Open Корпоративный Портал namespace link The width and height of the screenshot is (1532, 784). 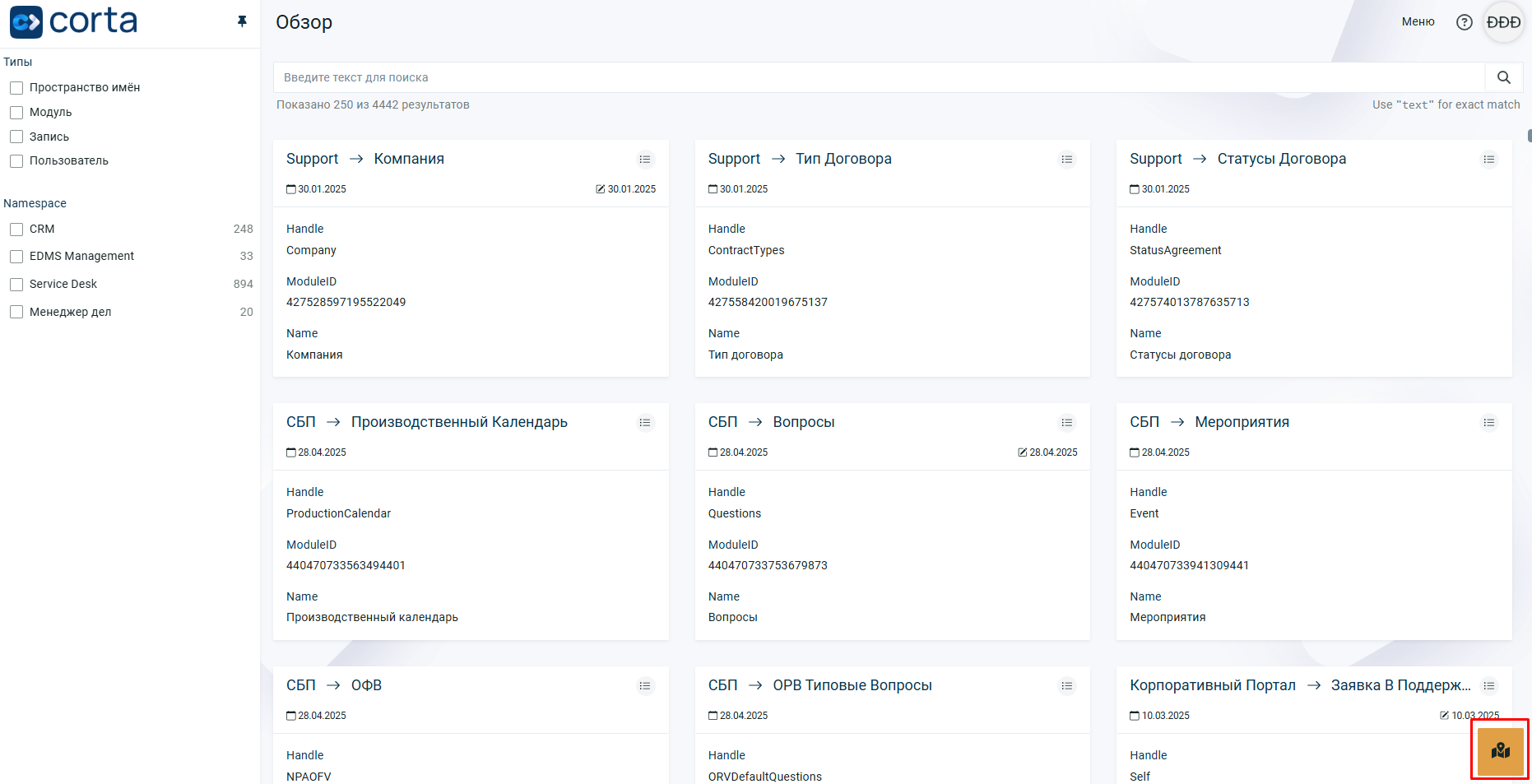coord(1212,685)
